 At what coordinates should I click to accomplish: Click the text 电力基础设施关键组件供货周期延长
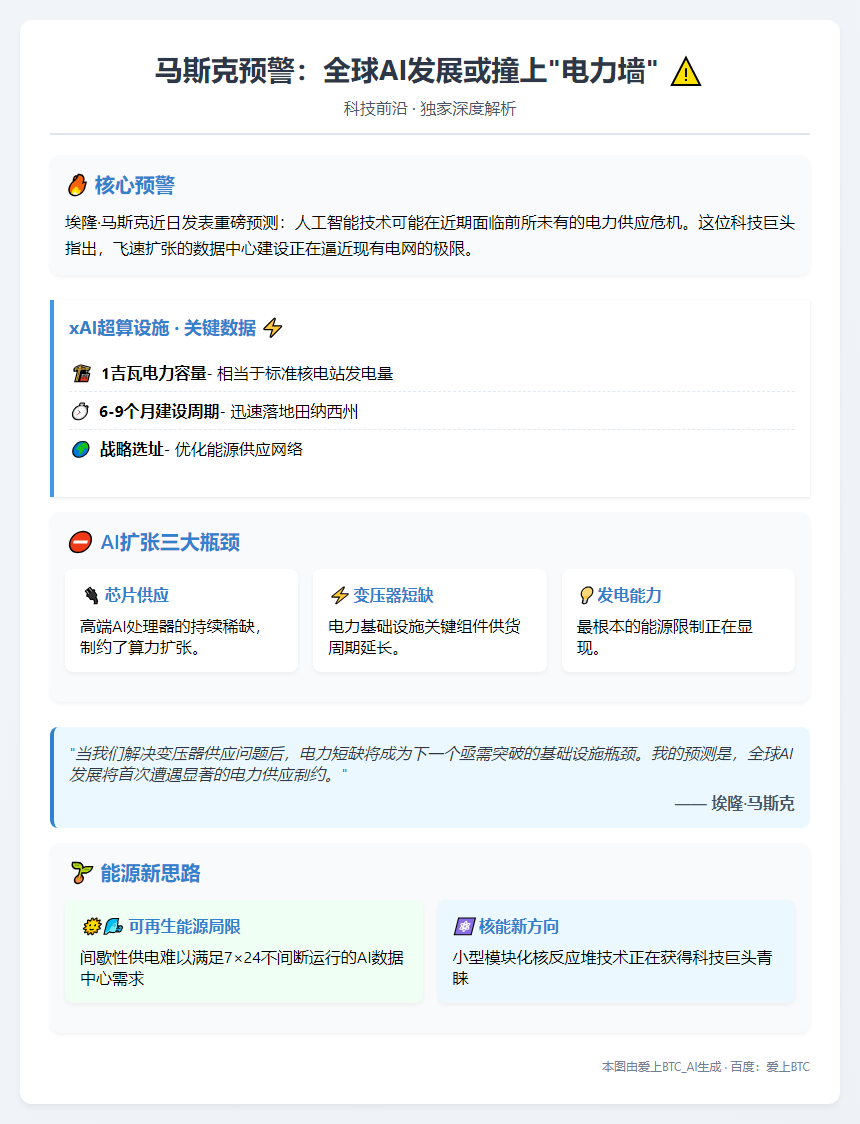point(424,637)
